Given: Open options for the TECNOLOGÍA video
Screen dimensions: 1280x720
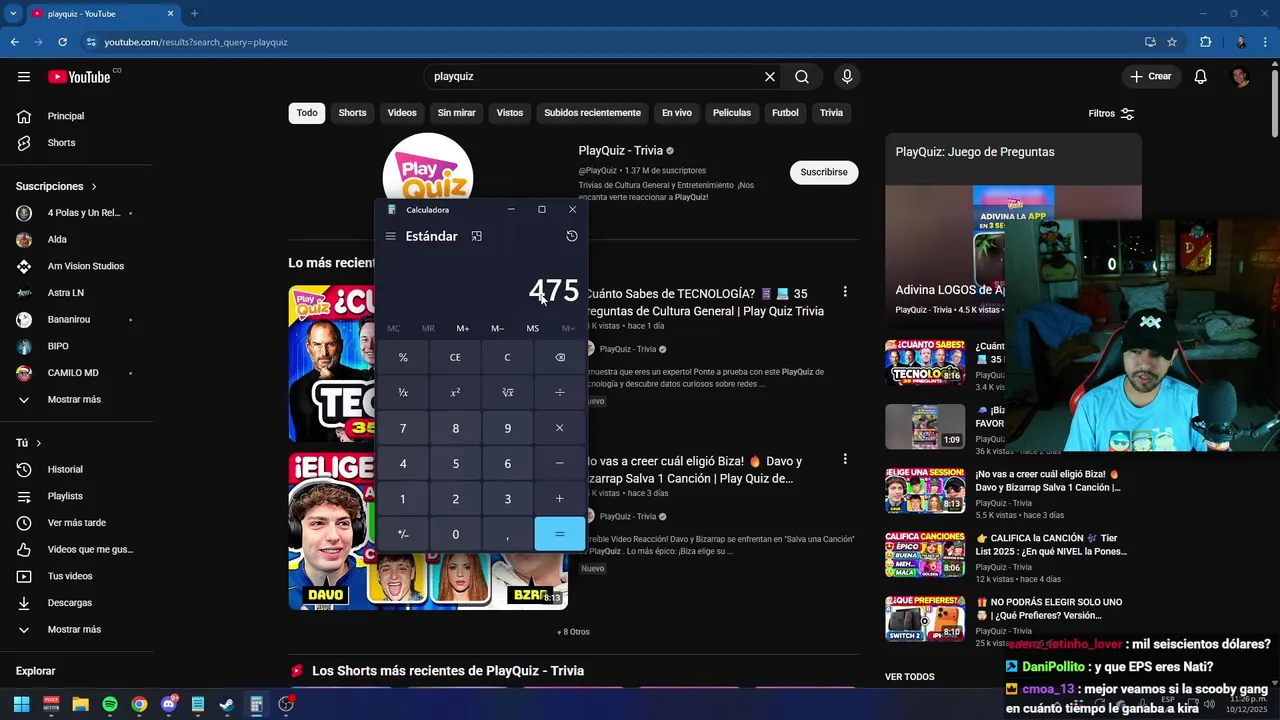Looking at the screenshot, I should [845, 292].
